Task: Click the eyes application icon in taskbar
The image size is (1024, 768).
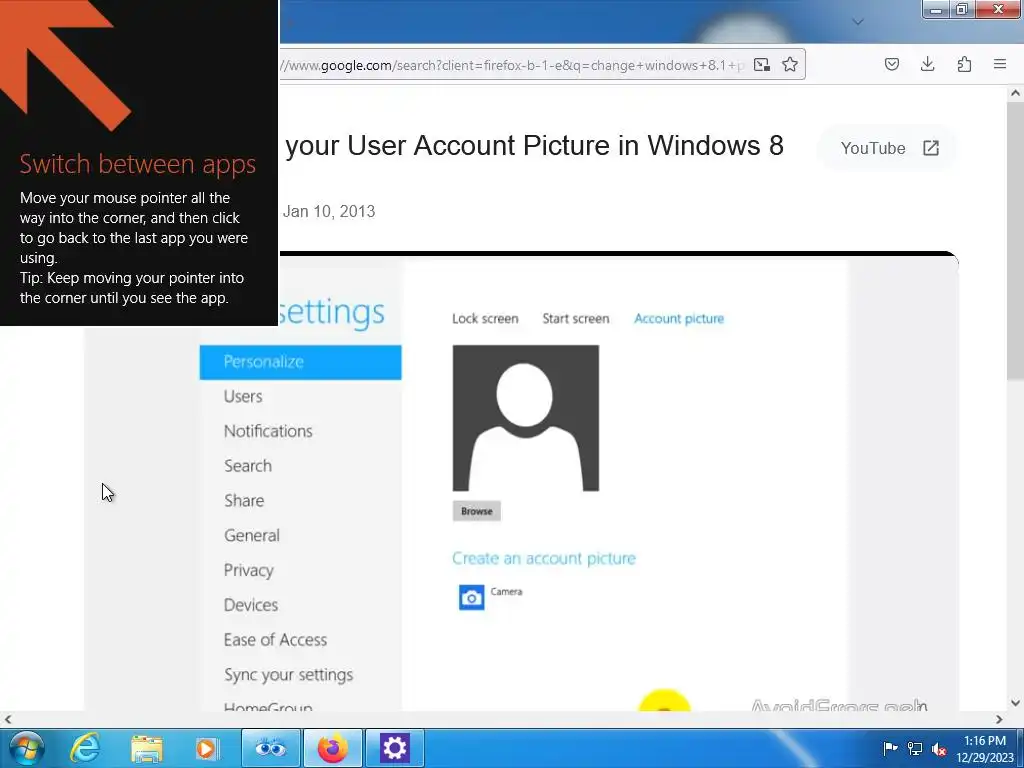Action: [271, 748]
